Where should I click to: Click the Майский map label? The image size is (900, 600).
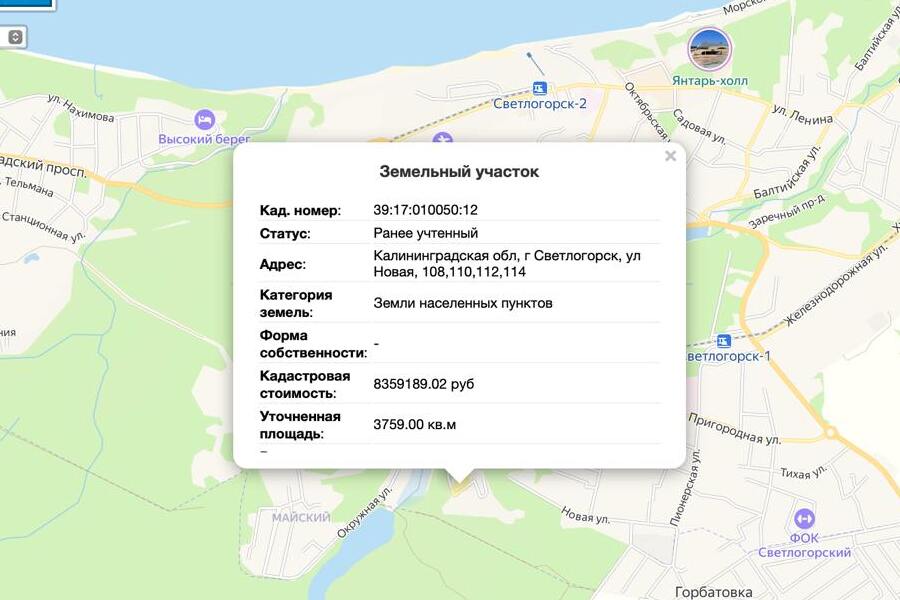(301, 515)
